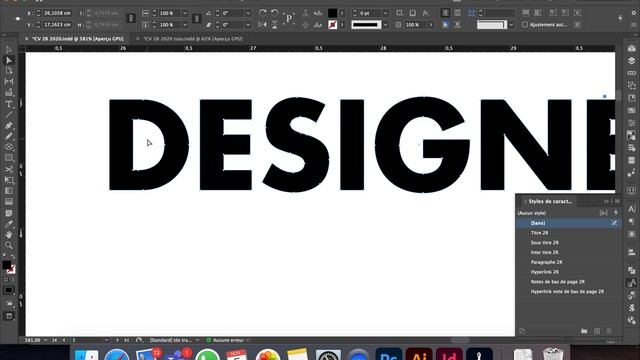Open the stroke type dropdown
The width and height of the screenshot is (640, 360).
point(385,25)
